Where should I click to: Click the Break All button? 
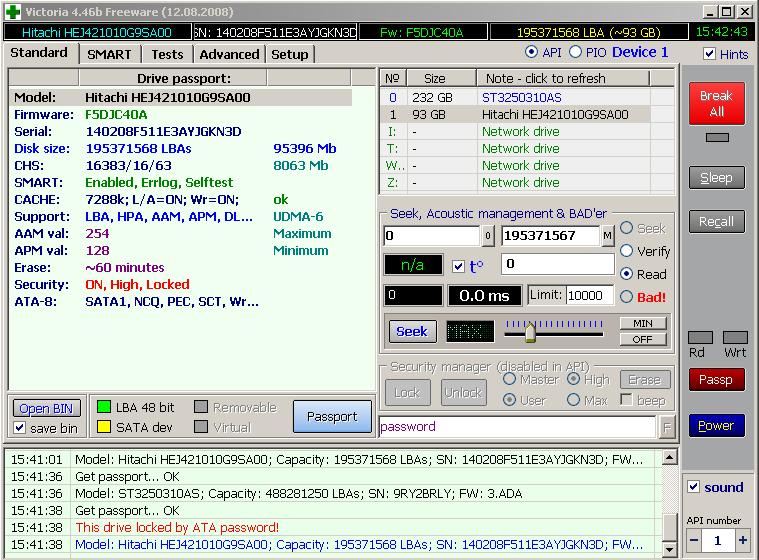(x=716, y=103)
